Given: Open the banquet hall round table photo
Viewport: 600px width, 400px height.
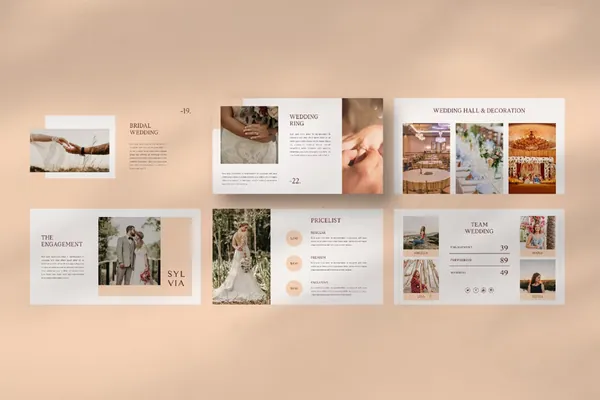Looking at the screenshot, I should [x=426, y=159].
